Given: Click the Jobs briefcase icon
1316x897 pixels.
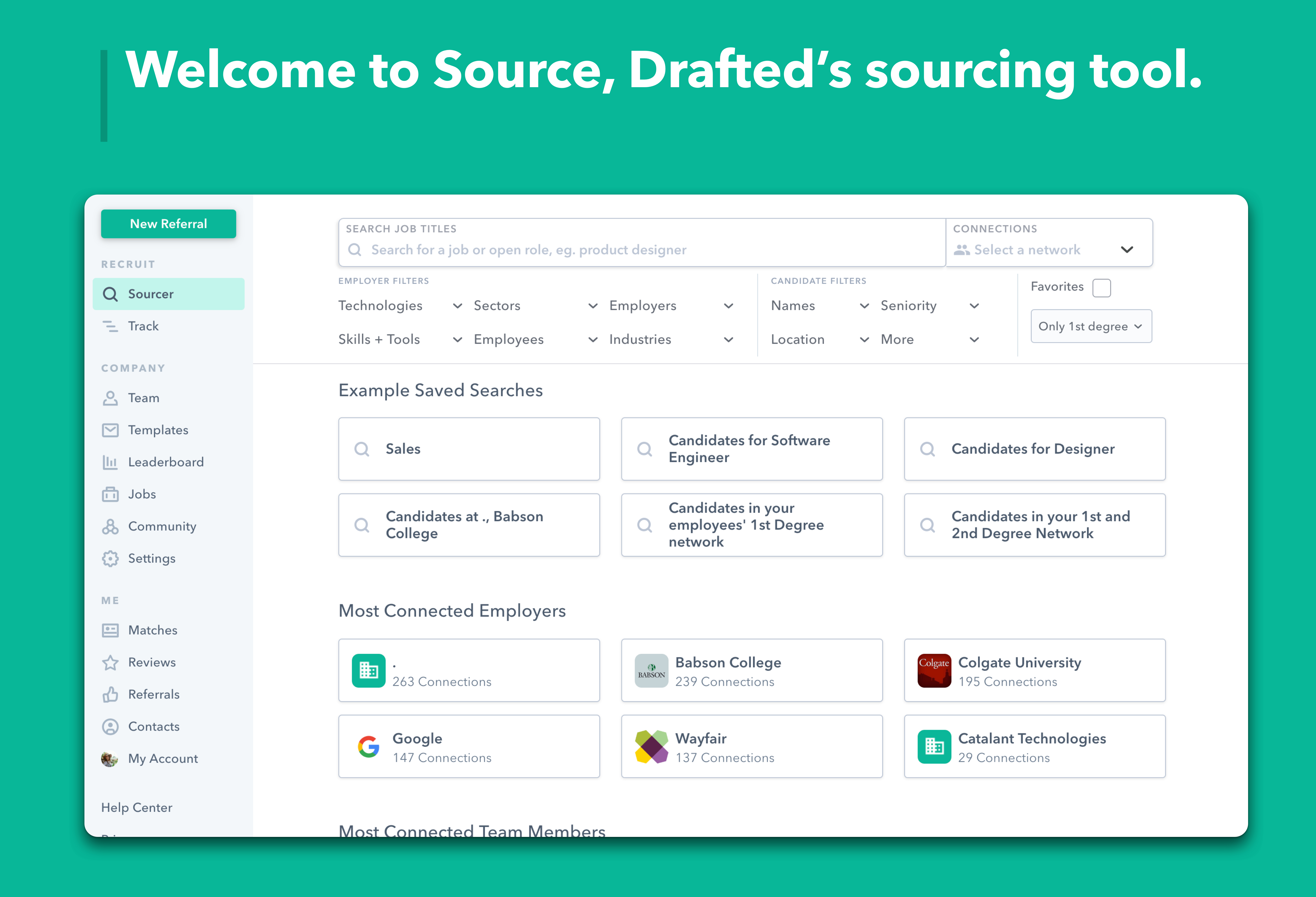Looking at the screenshot, I should 110,494.
